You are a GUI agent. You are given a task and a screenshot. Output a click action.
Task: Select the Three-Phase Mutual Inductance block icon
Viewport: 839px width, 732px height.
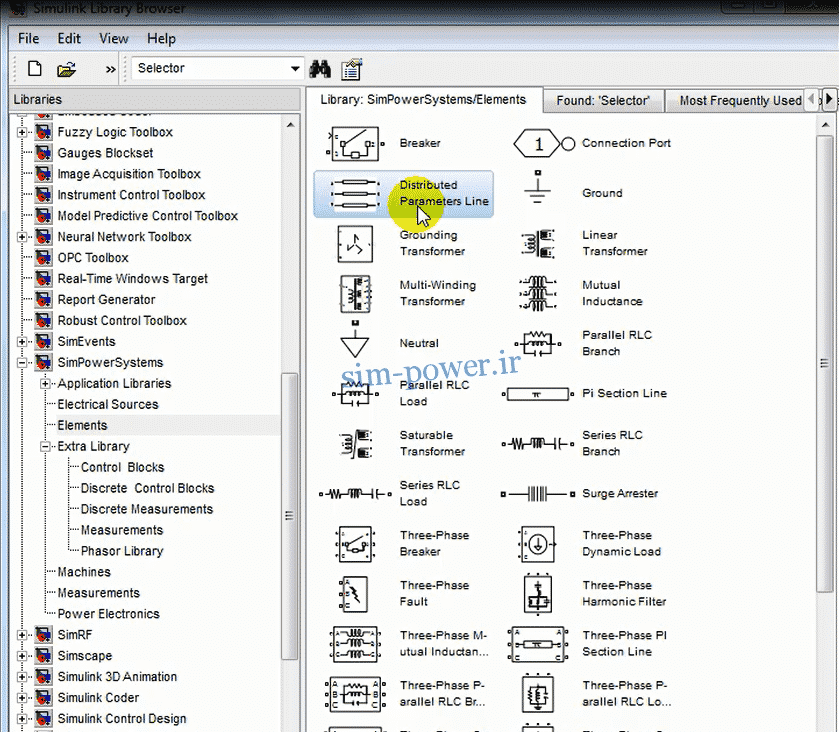coord(355,644)
